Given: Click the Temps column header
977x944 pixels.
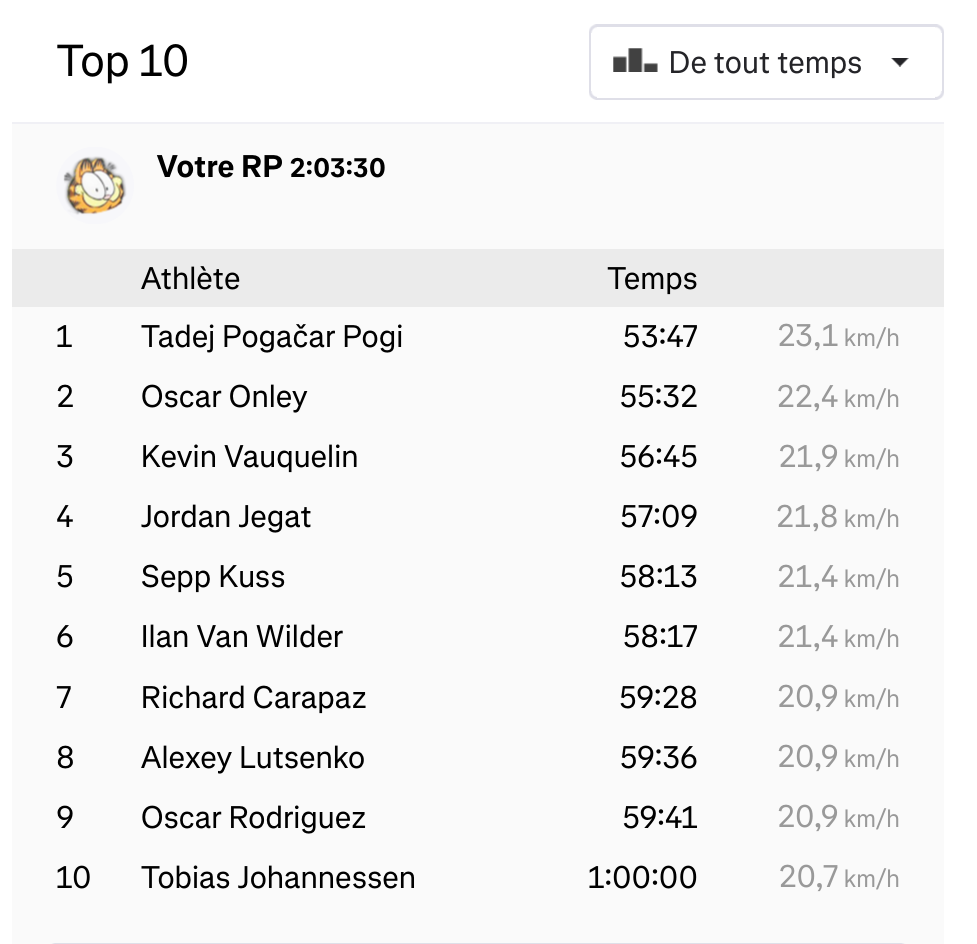Looking at the screenshot, I should point(652,279).
